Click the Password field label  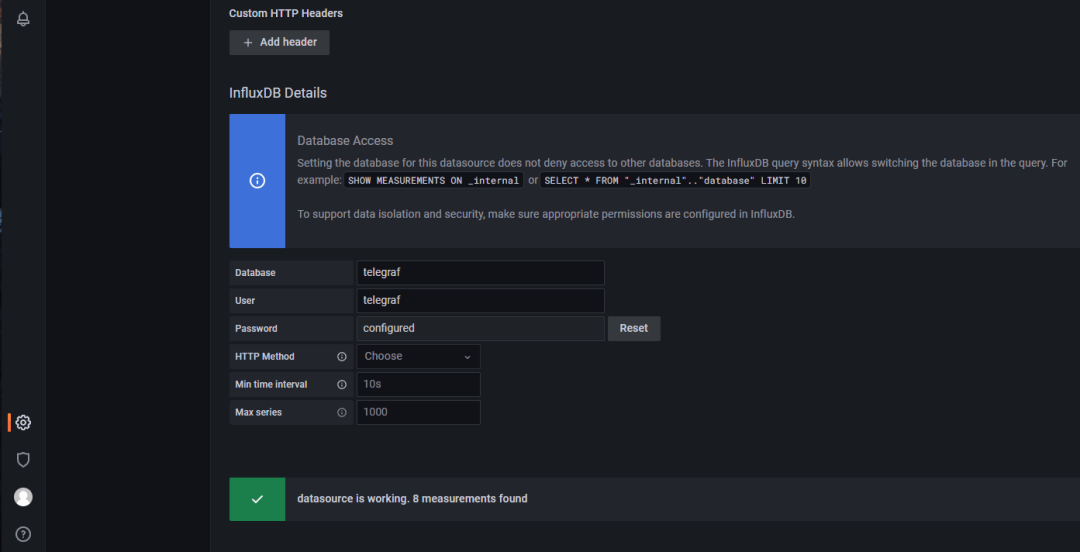point(256,329)
